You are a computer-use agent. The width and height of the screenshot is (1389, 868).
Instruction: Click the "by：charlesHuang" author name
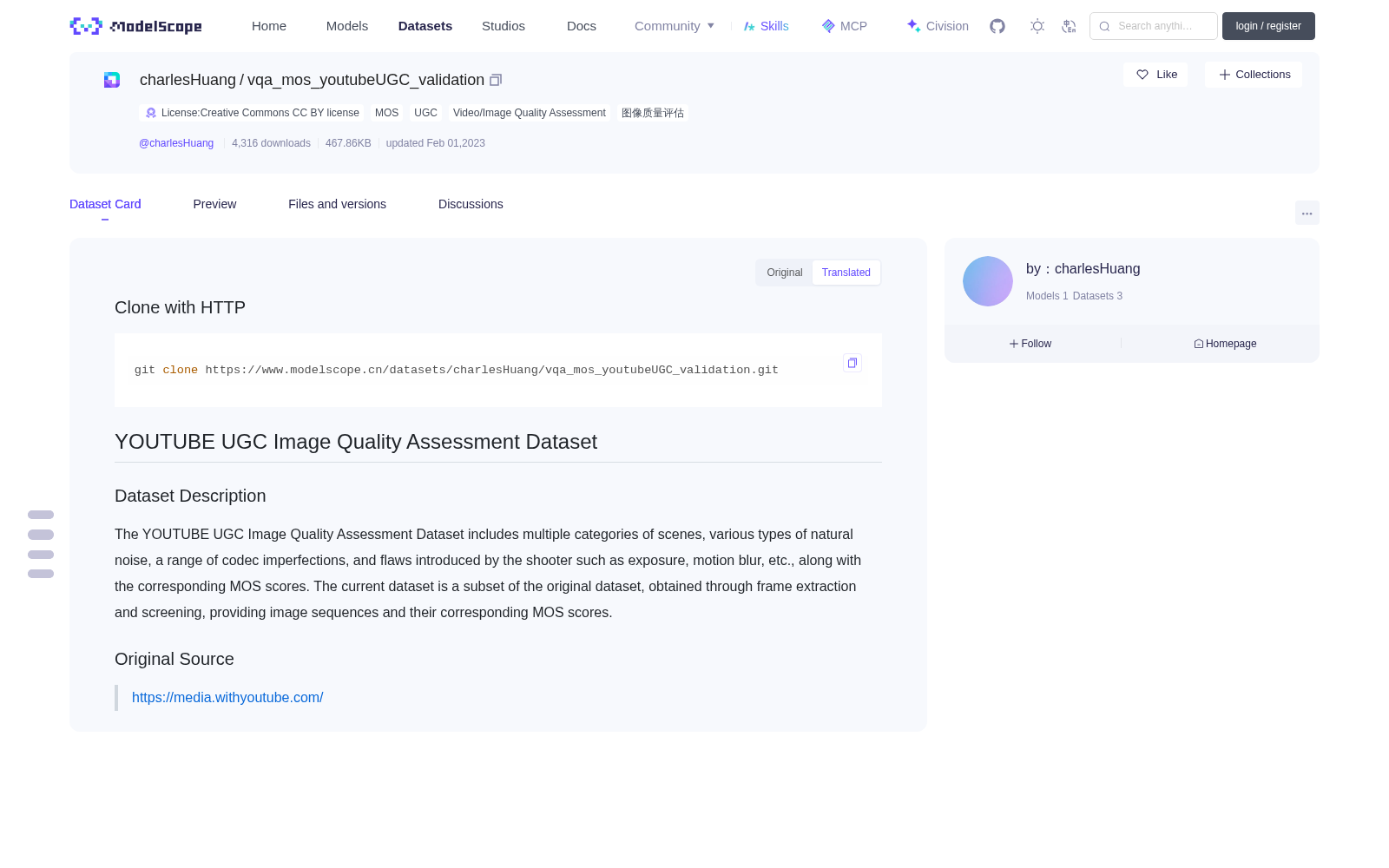(x=1083, y=269)
